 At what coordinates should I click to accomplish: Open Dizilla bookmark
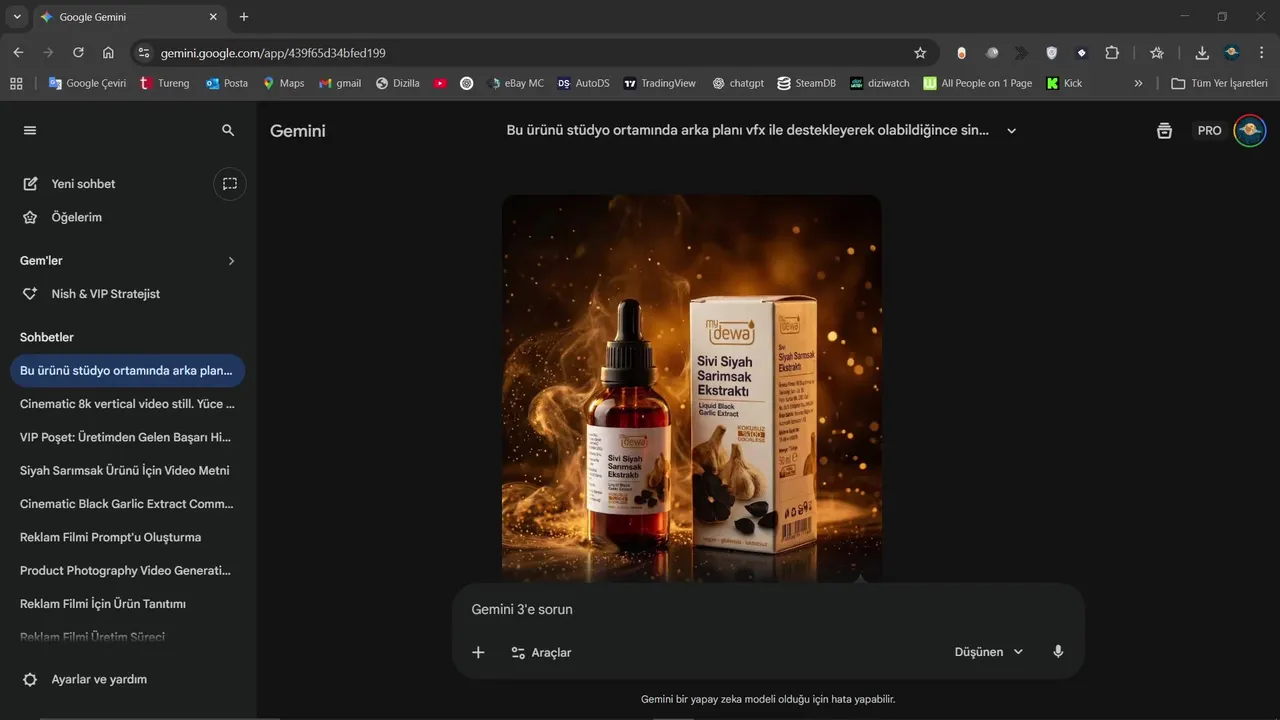tap(397, 83)
